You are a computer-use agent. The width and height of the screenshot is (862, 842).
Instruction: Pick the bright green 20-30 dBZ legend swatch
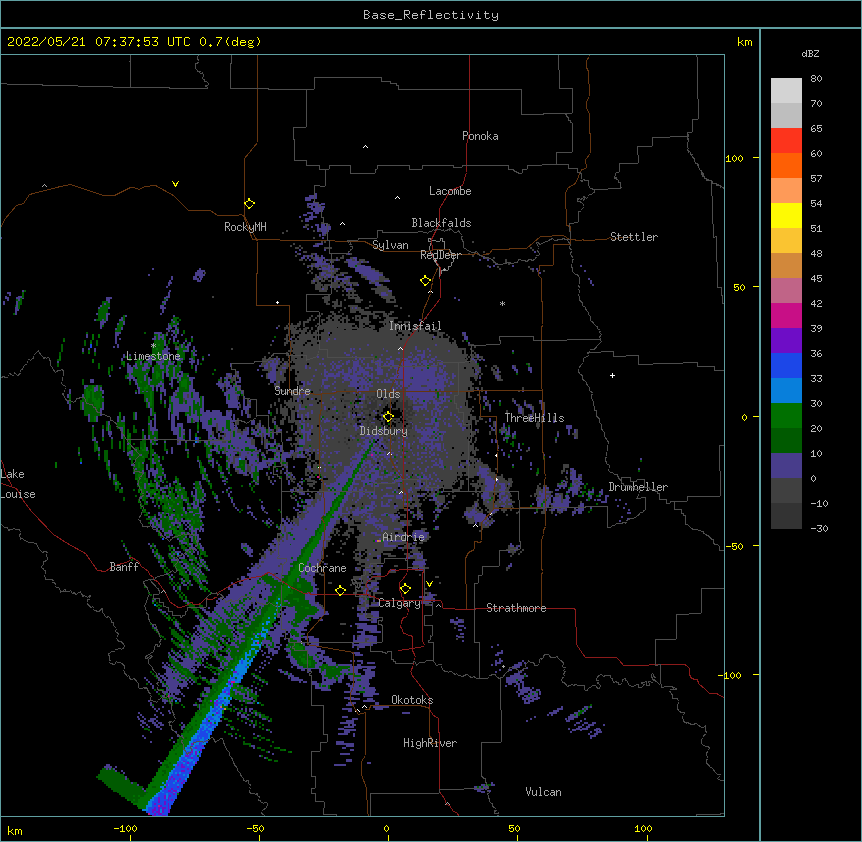[786, 416]
